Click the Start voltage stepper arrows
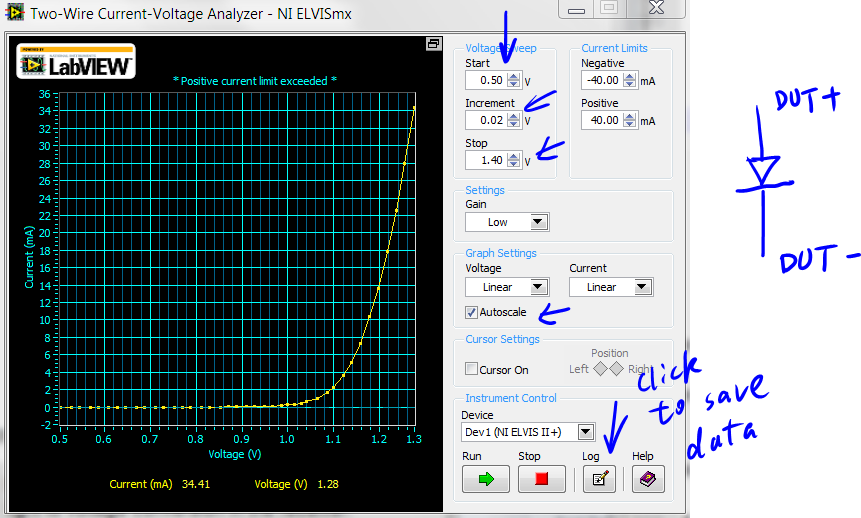This screenshot has height=518, width=861. pos(513,80)
